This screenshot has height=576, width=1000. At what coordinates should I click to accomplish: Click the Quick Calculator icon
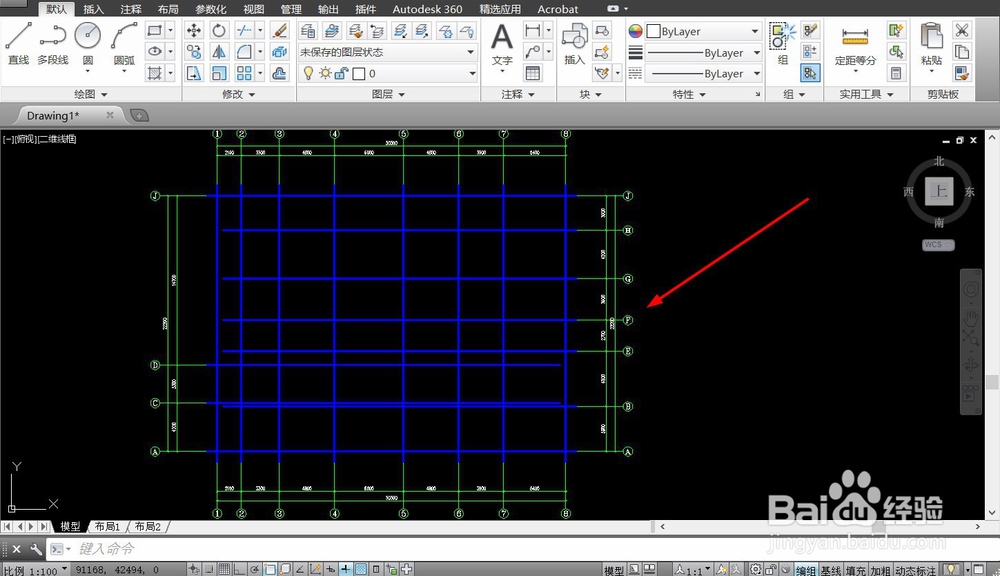pos(896,73)
